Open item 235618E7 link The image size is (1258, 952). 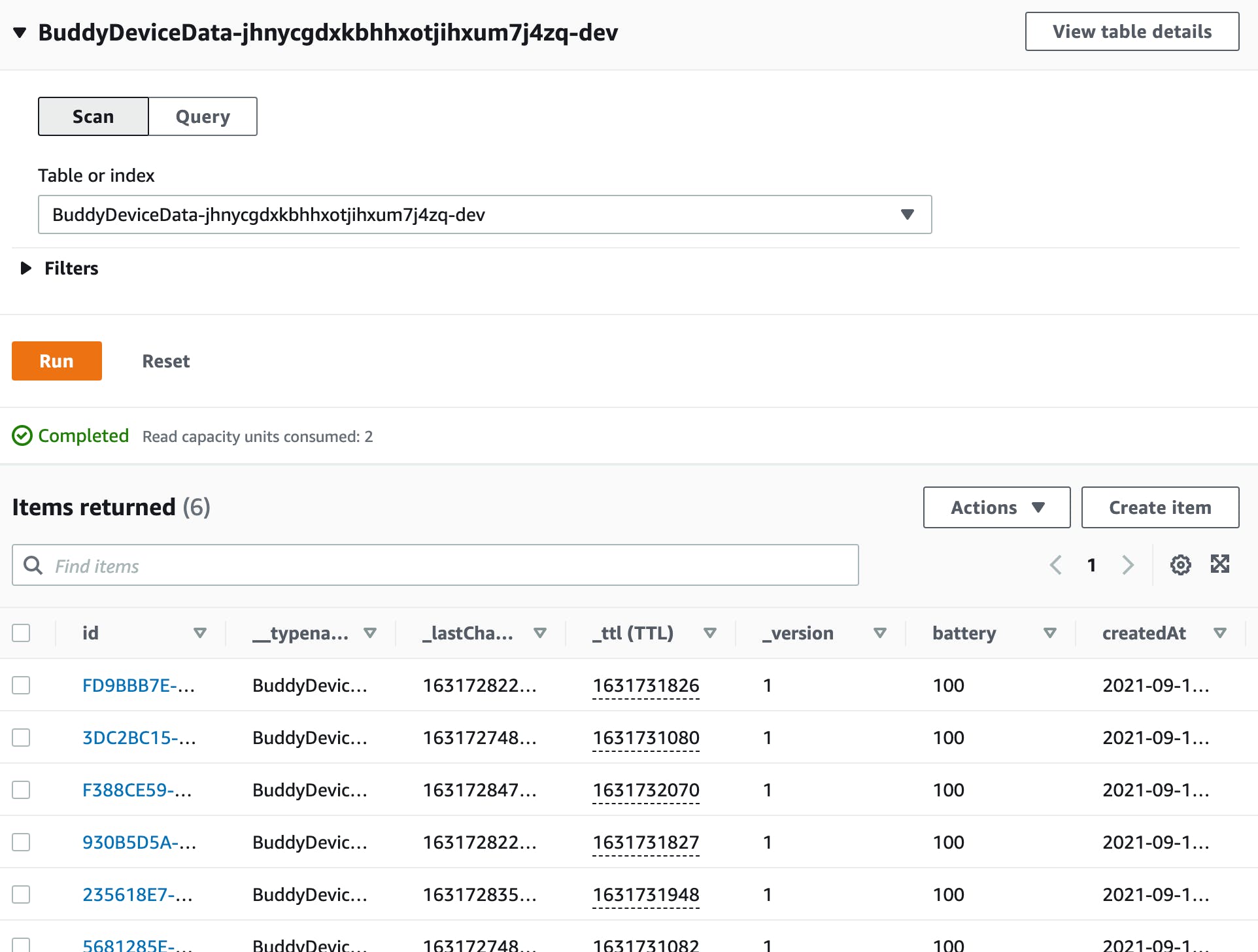click(137, 894)
